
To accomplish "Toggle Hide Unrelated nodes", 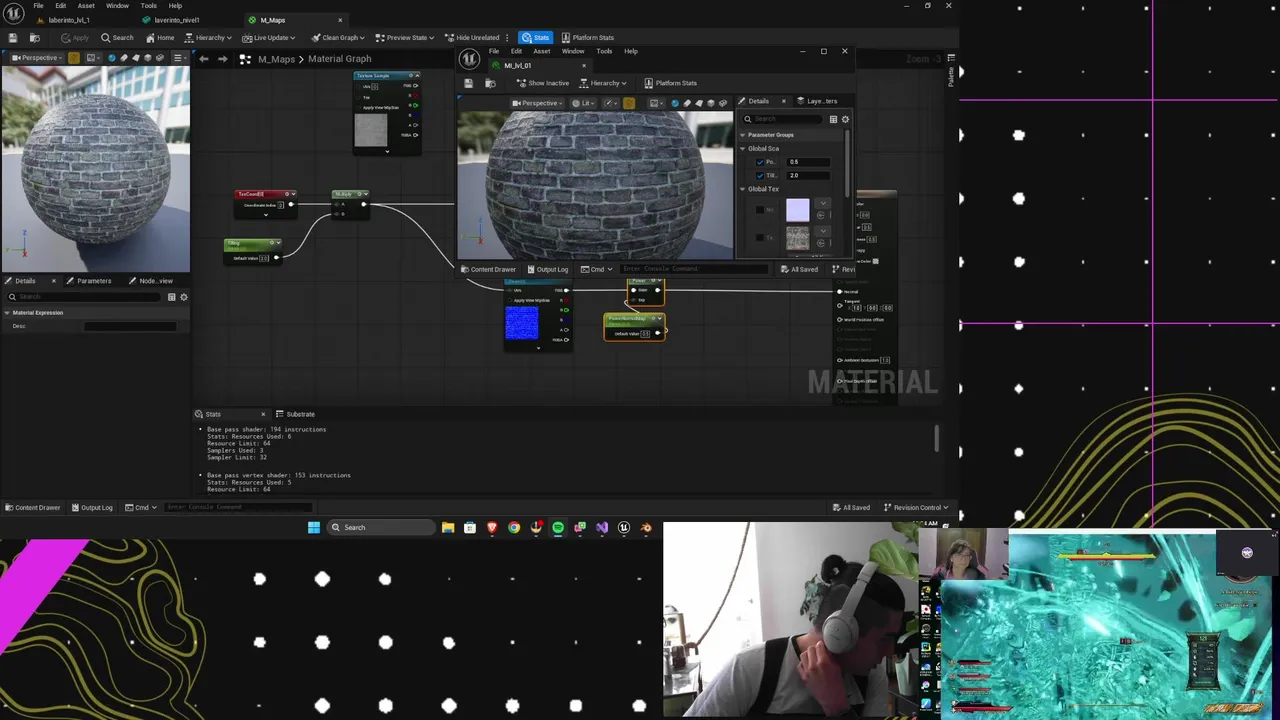I will pyautogui.click(x=472, y=38).
